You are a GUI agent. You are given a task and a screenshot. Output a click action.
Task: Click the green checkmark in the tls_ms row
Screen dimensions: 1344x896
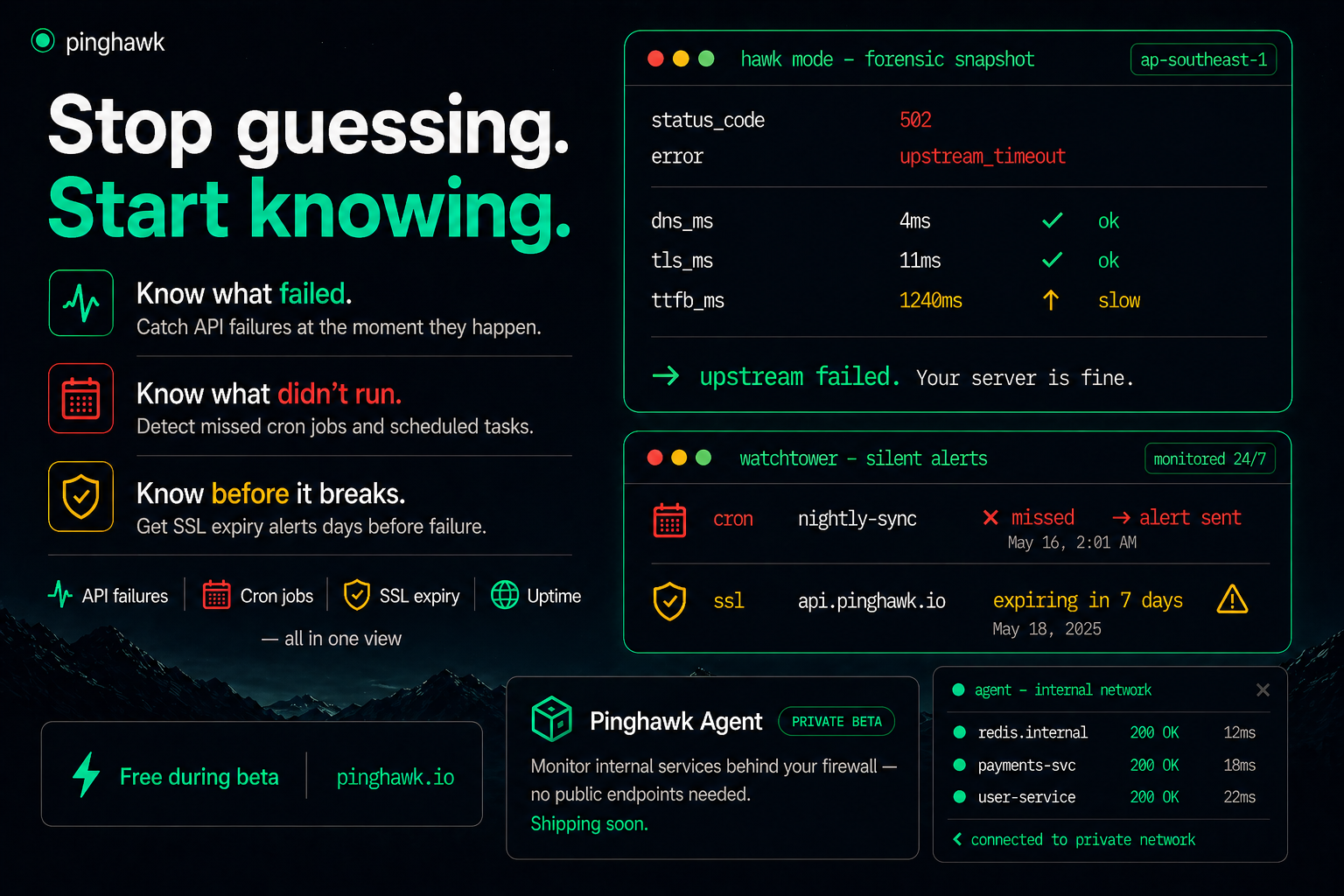click(1053, 260)
